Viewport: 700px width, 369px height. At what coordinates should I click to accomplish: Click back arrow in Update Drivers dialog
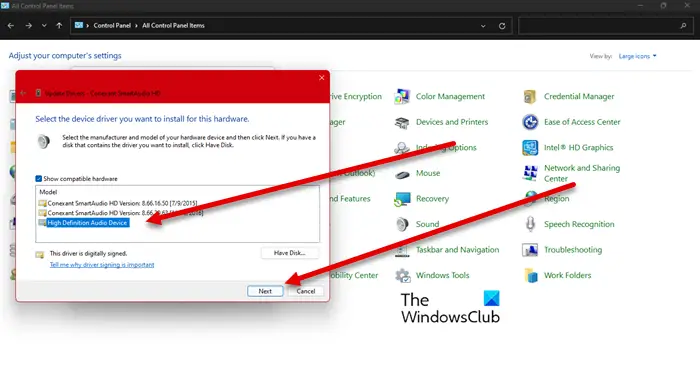23,93
